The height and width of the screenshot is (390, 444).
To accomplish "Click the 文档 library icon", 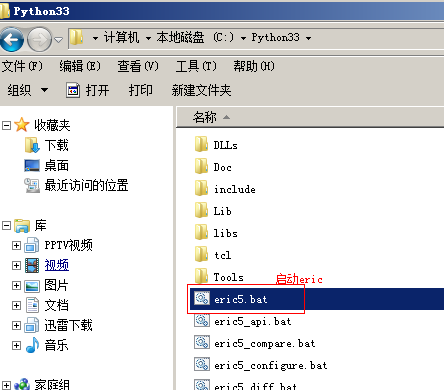I will [32, 305].
